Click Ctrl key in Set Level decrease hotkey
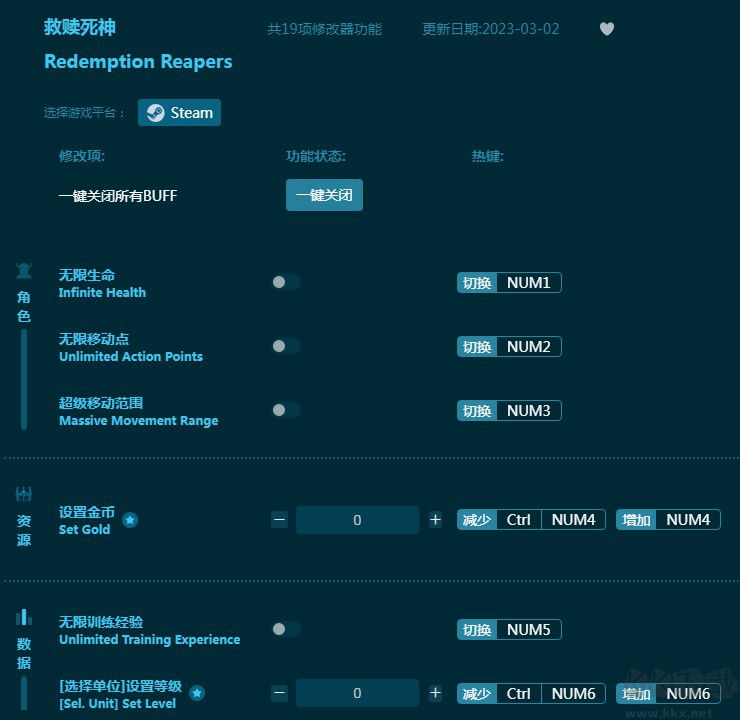The width and height of the screenshot is (740, 720). [519, 694]
